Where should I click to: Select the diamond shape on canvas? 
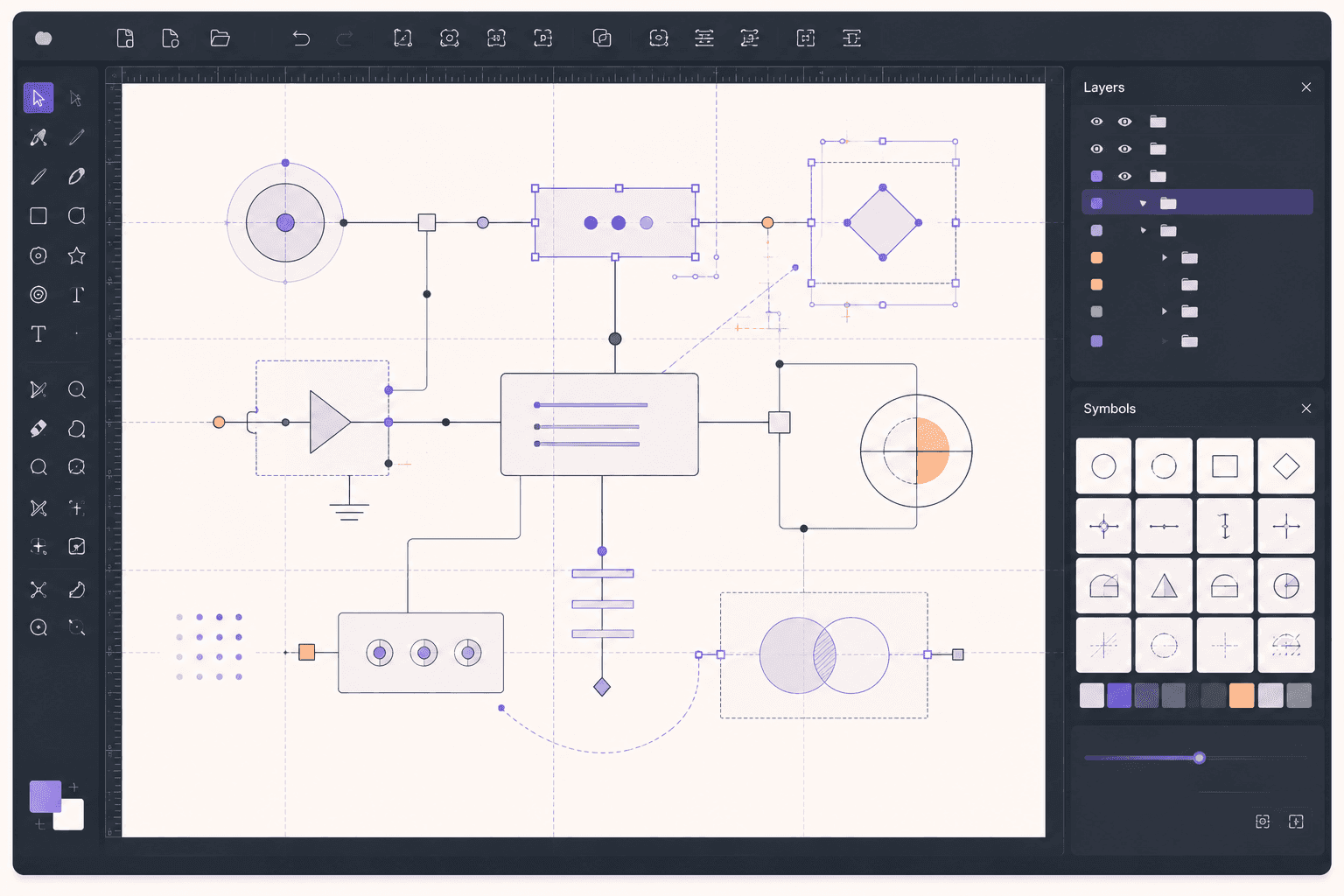click(883, 222)
